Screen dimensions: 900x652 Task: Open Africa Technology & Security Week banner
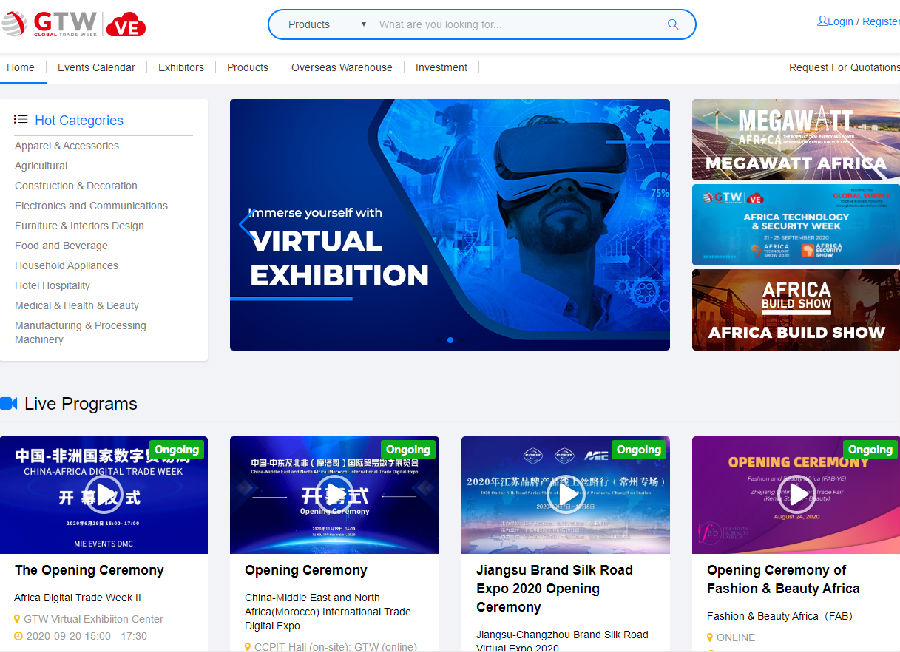796,224
